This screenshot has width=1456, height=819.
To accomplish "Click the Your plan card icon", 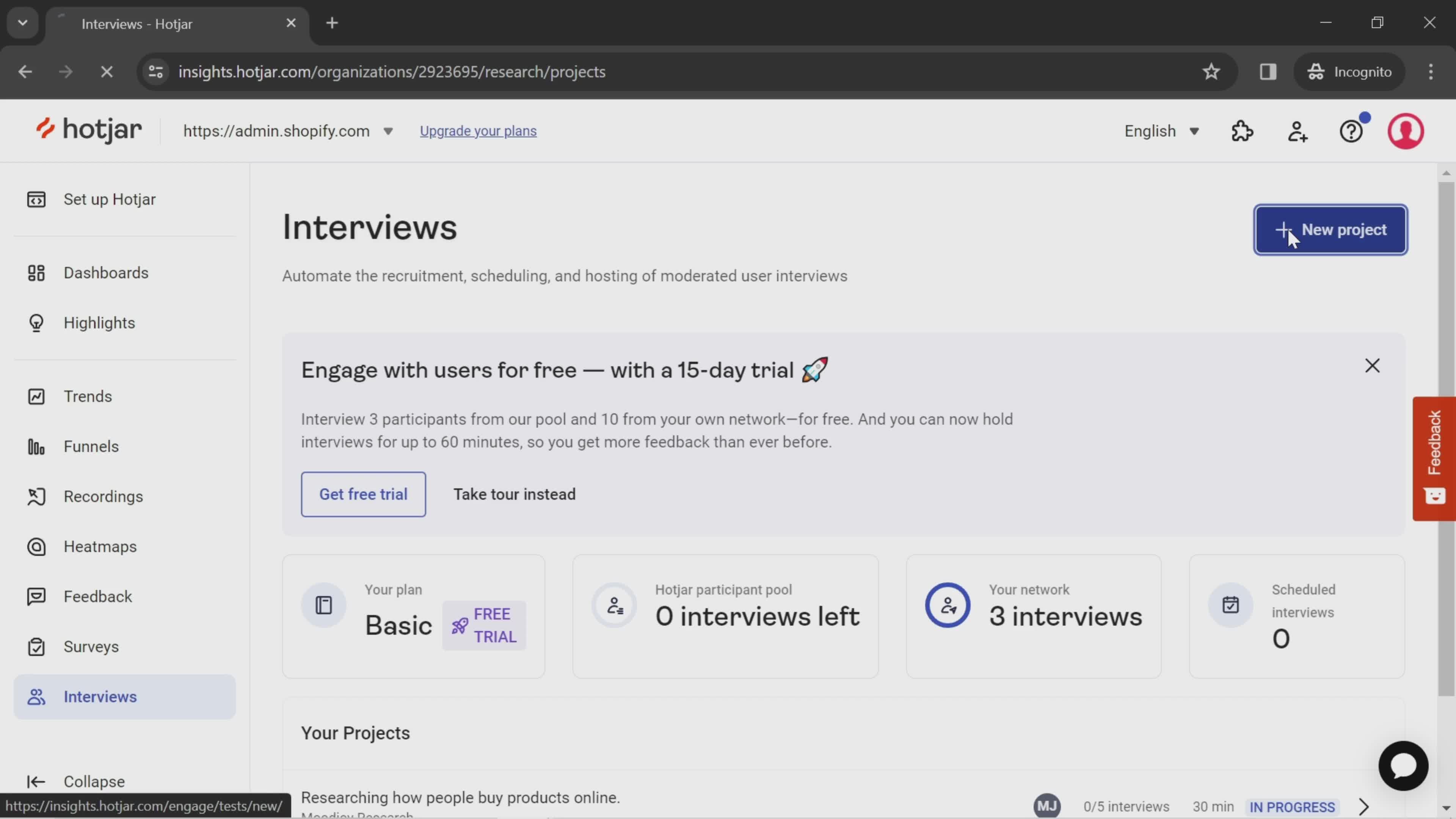I will [x=324, y=606].
